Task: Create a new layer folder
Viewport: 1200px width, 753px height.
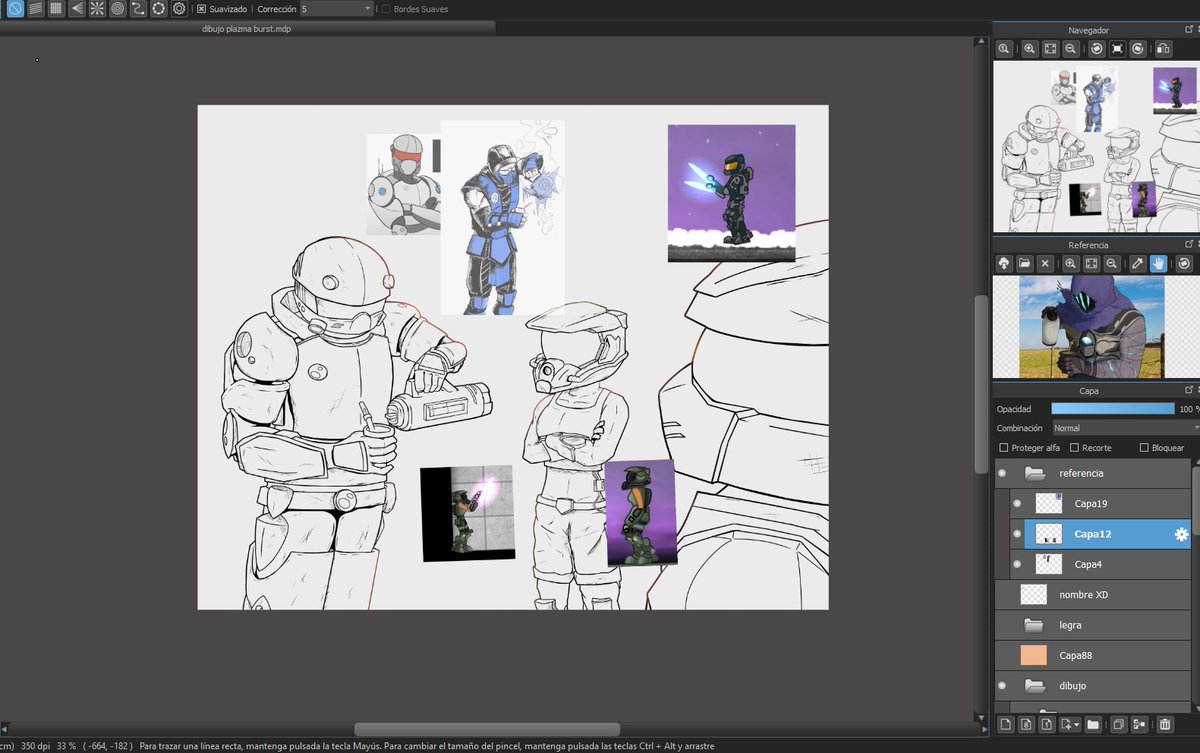Action: pos(1093,724)
